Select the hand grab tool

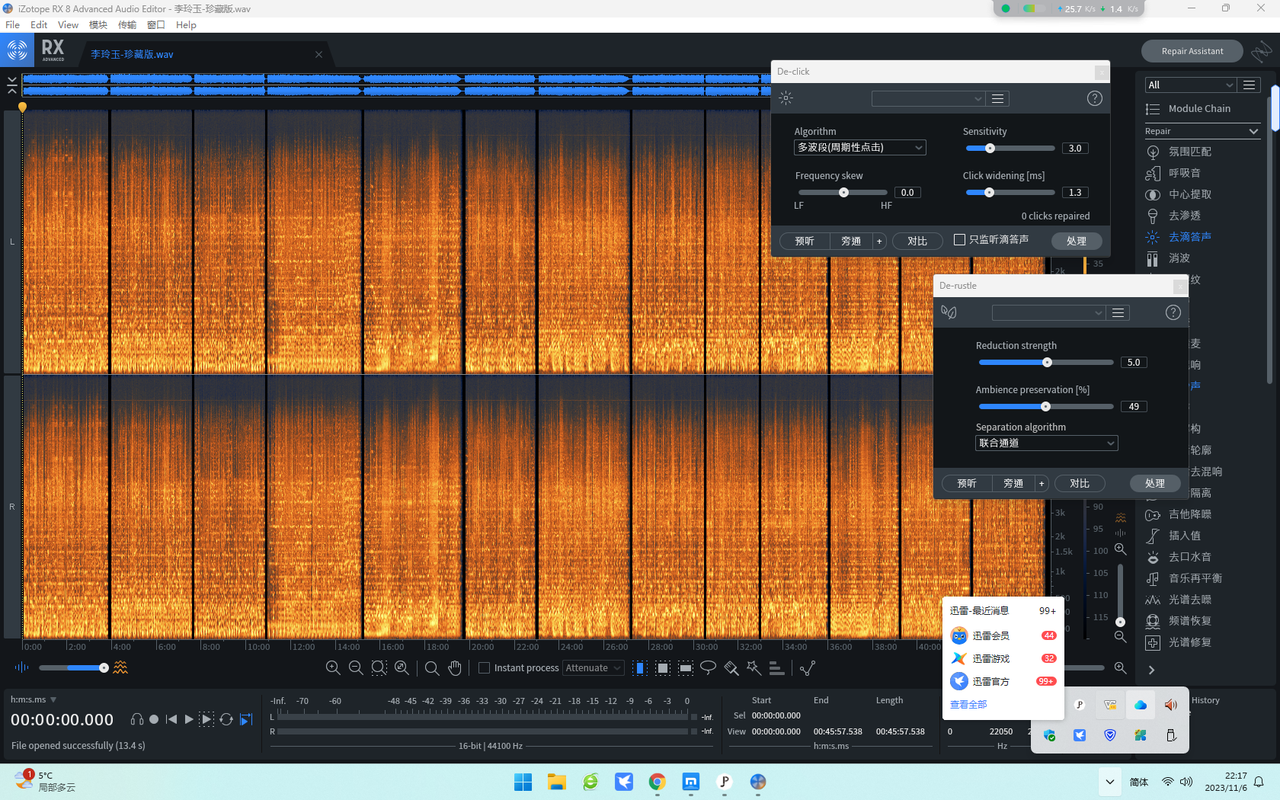click(x=455, y=668)
